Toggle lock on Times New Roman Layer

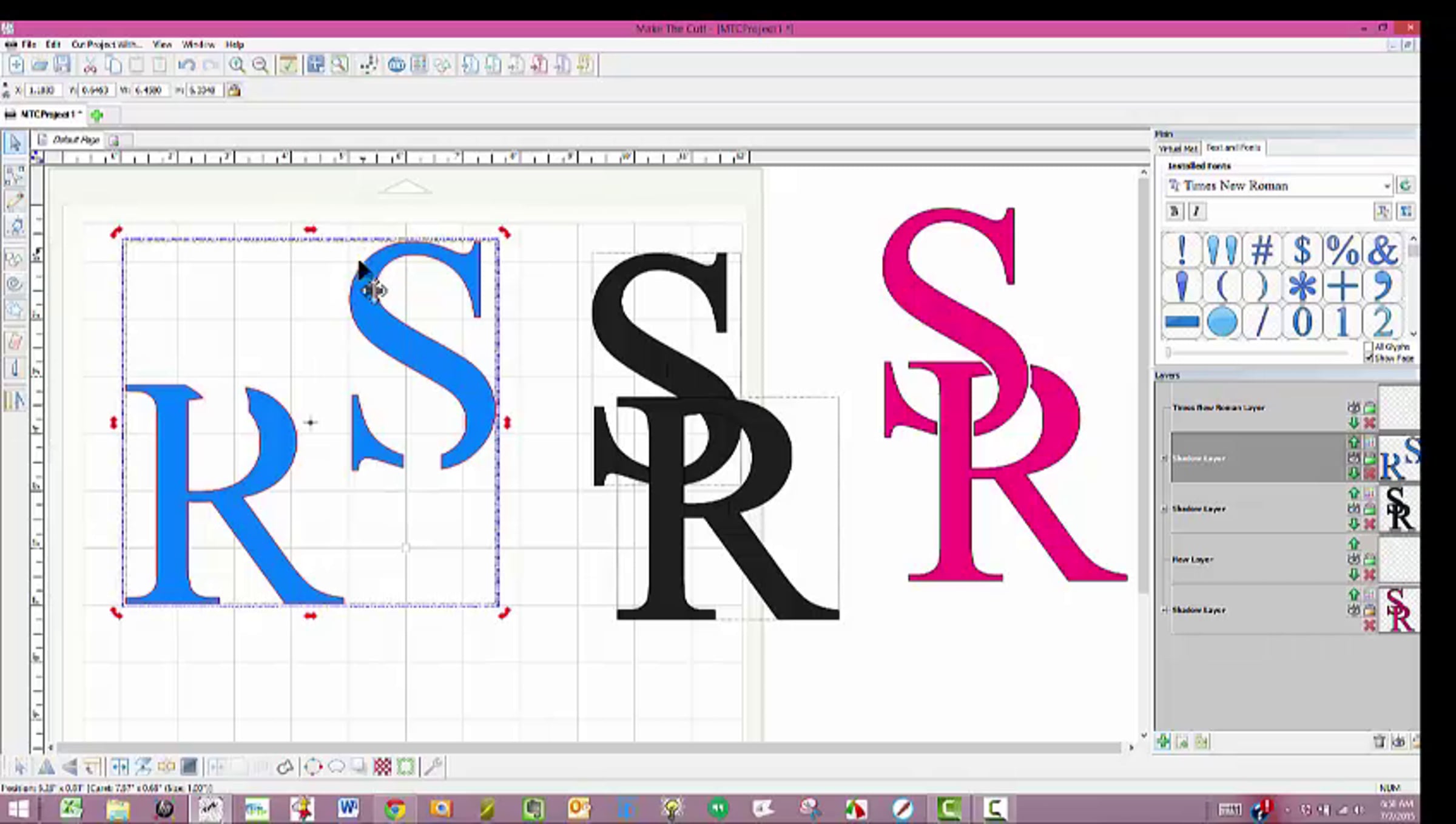(x=1369, y=407)
